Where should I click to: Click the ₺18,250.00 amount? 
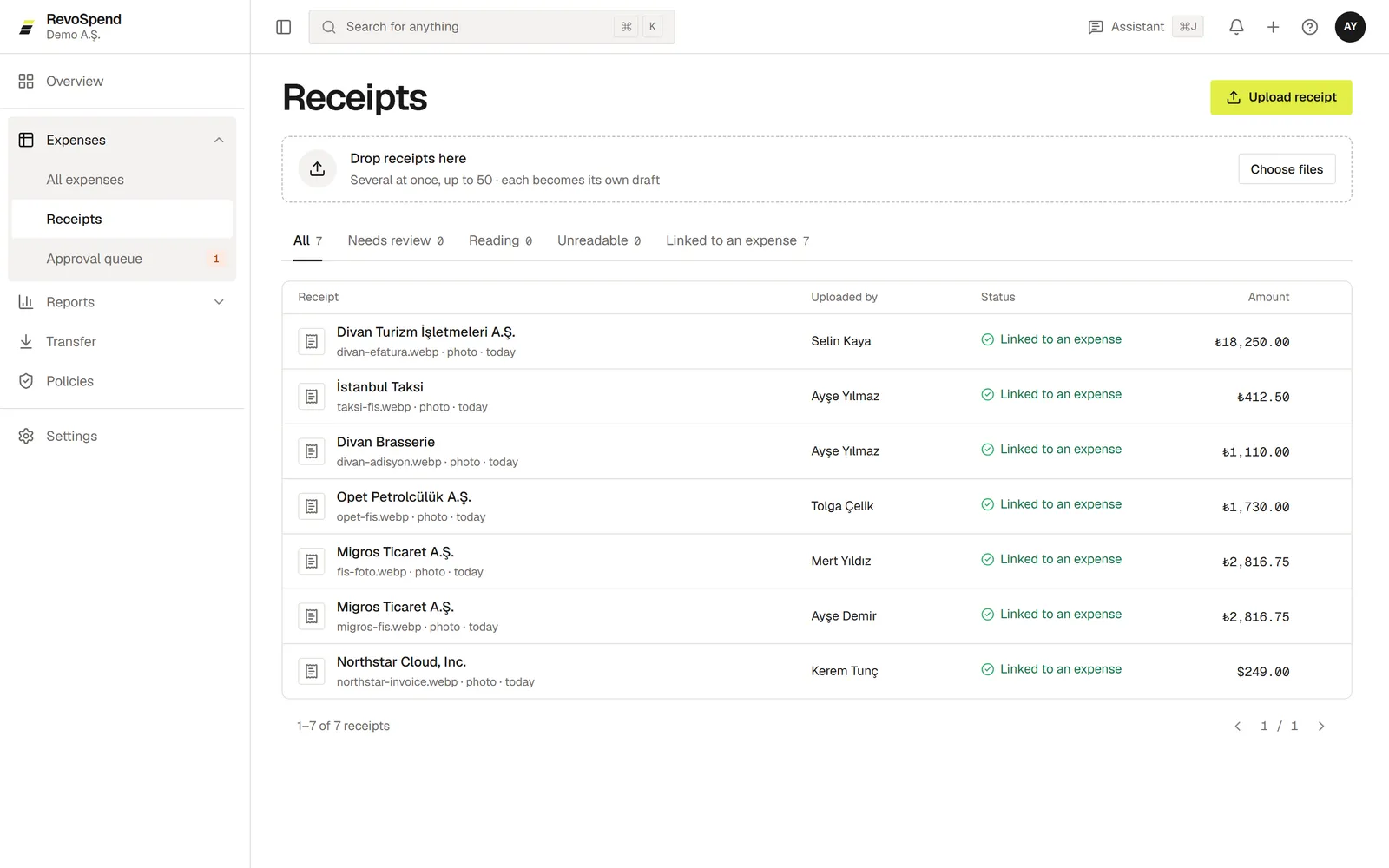1252,342
